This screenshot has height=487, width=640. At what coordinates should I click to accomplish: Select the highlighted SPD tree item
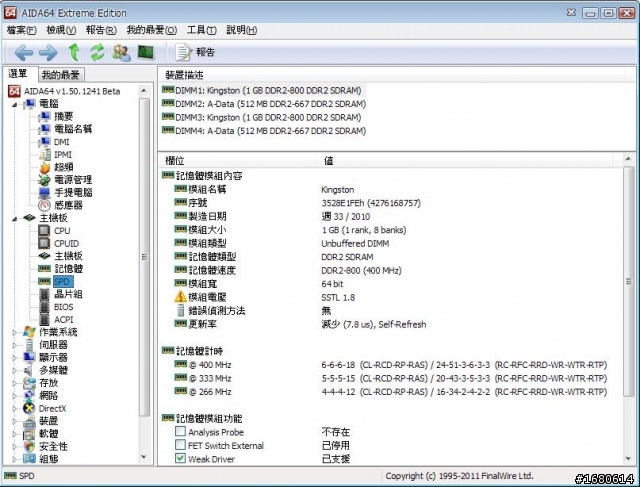(x=62, y=281)
